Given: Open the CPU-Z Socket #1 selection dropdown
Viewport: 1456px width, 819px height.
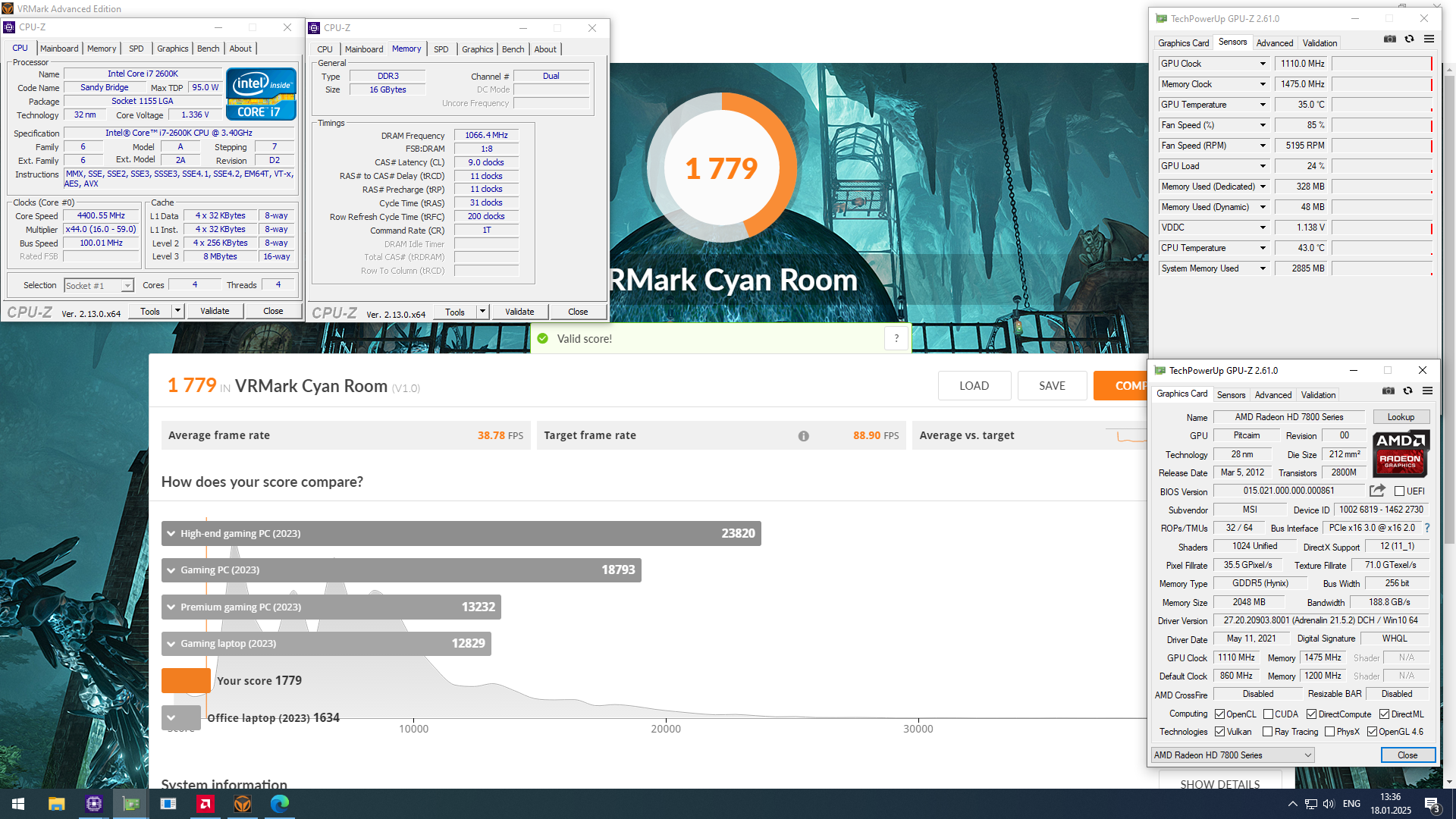Looking at the screenshot, I should click(x=99, y=286).
